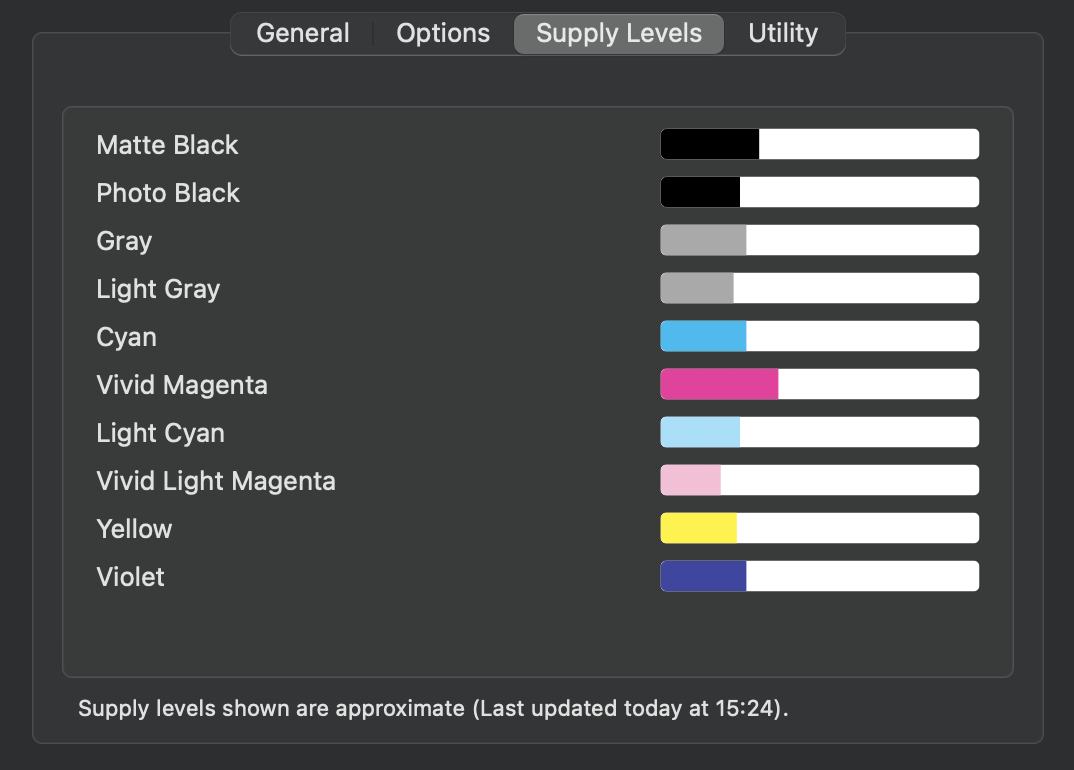Select the Violet ink label
Viewport: 1074px width, 770px height.
(130, 577)
